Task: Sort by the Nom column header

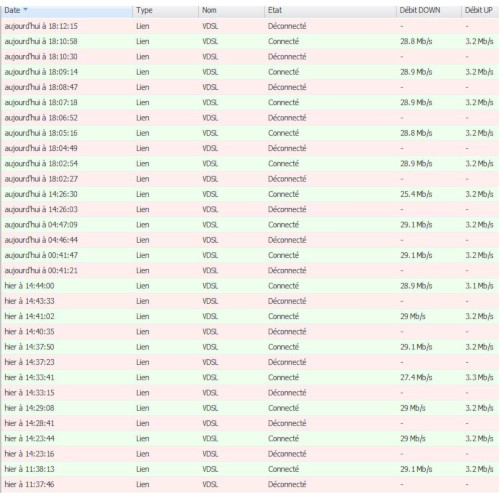Action: tap(232, 11)
